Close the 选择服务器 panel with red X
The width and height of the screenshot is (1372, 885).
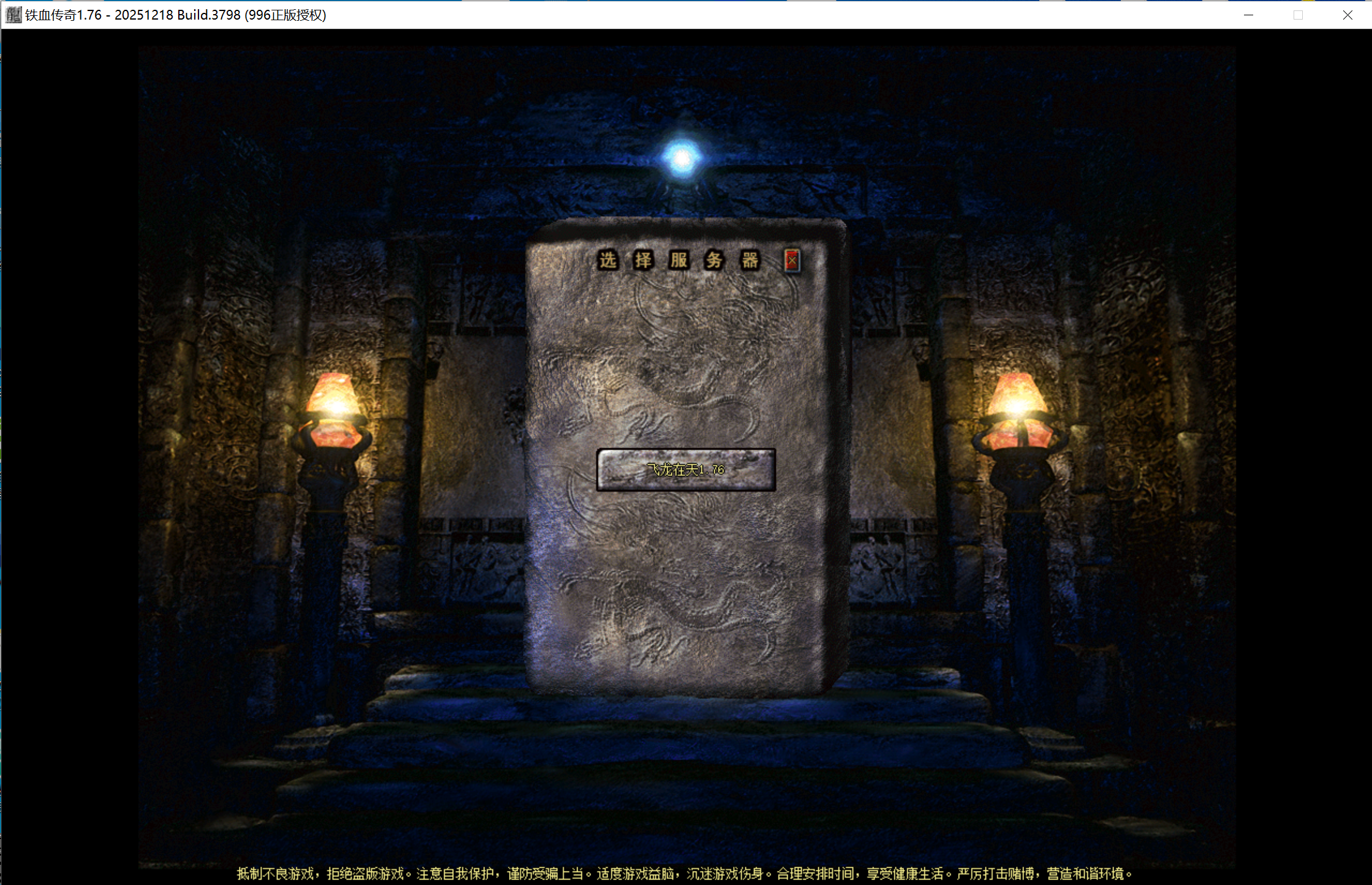pyautogui.click(x=792, y=261)
